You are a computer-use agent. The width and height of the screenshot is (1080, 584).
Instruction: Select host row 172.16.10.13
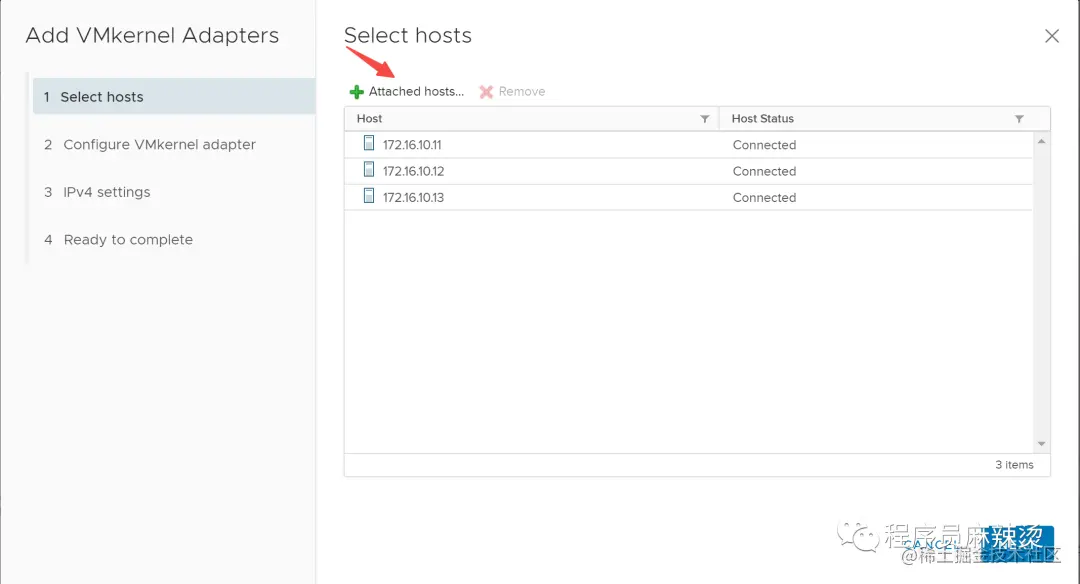pos(688,197)
